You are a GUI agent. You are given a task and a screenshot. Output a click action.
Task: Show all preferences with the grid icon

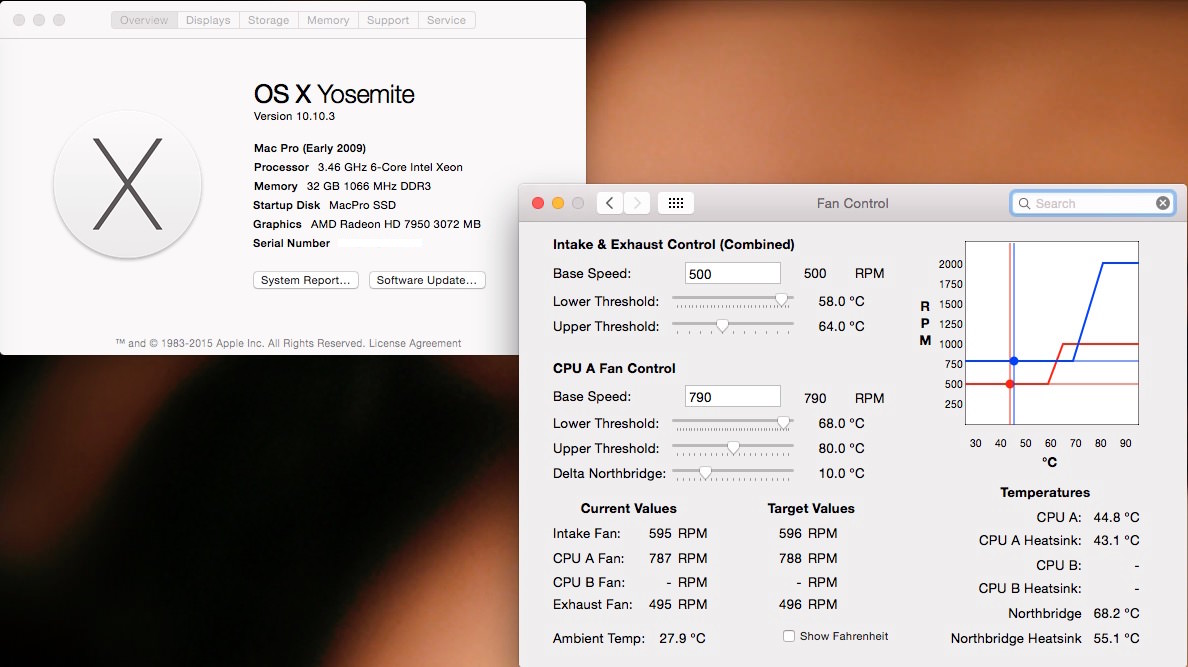676,203
